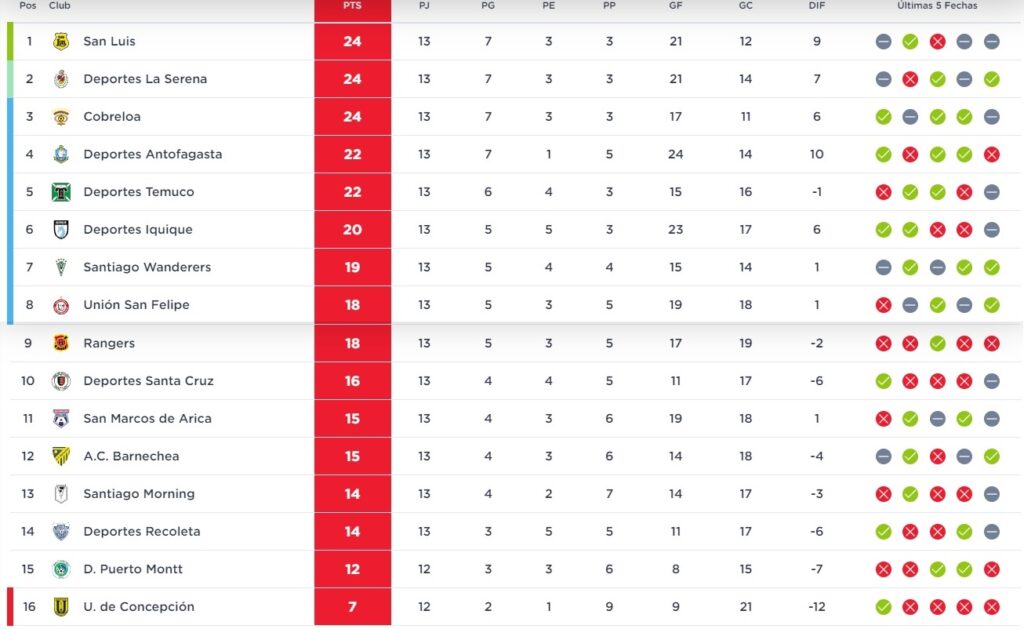Click the red points cell for Deportes Recoleta
The width and height of the screenshot is (1024, 629).
click(352, 532)
